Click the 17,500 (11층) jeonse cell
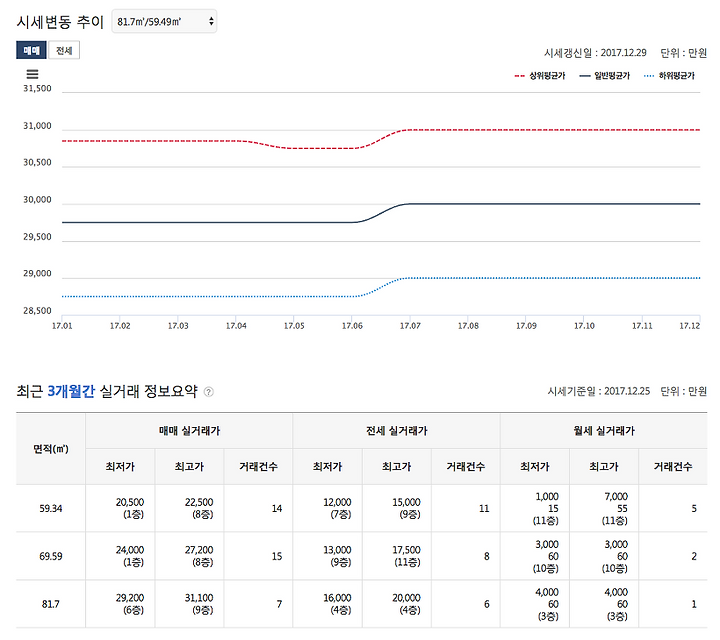 click(x=397, y=556)
